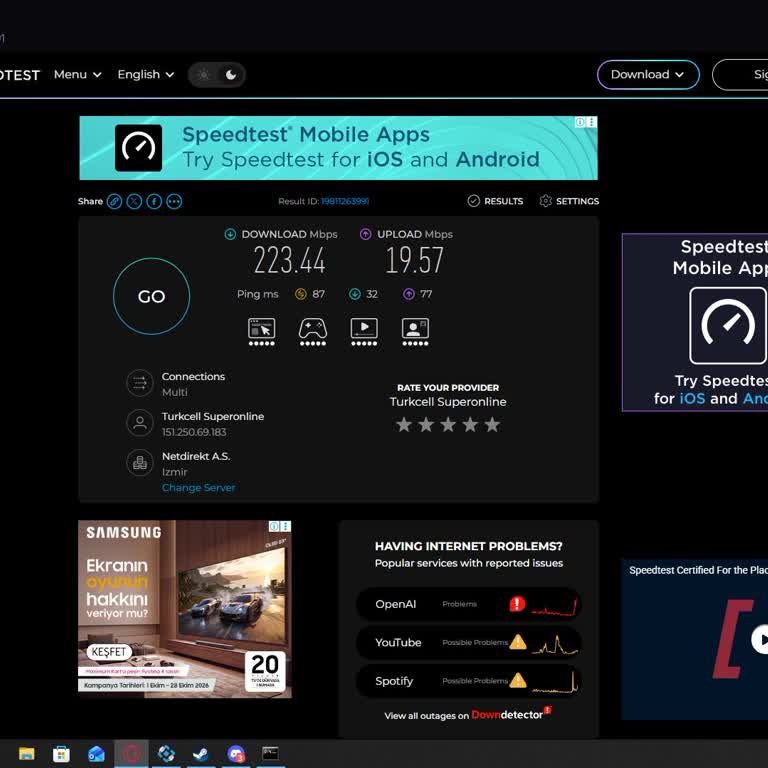Open Microsoft Store from the taskbar
Viewport: 768px width, 768px height.
(61, 753)
